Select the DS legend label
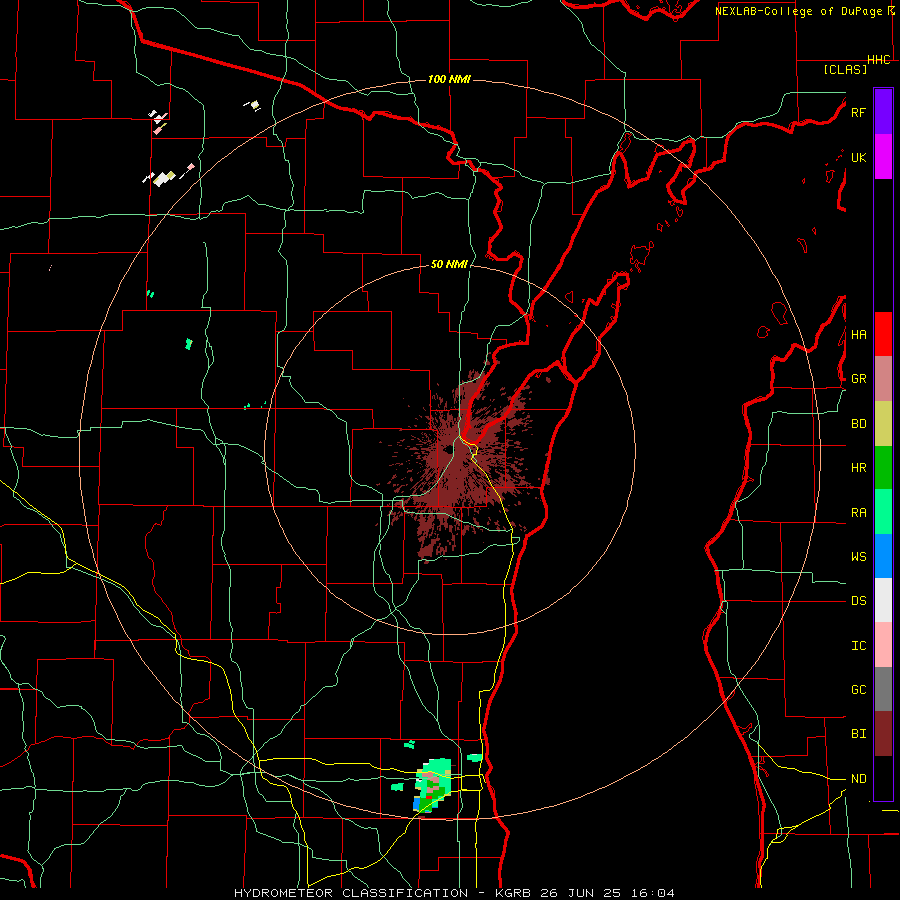The height and width of the screenshot is (900, 900). [x=858, y=601]
